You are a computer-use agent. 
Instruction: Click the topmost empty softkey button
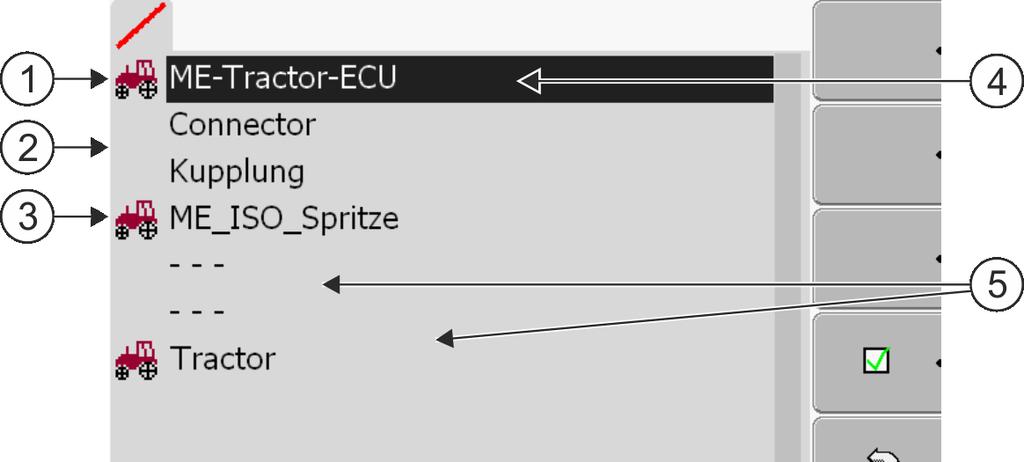click(876, 50)
